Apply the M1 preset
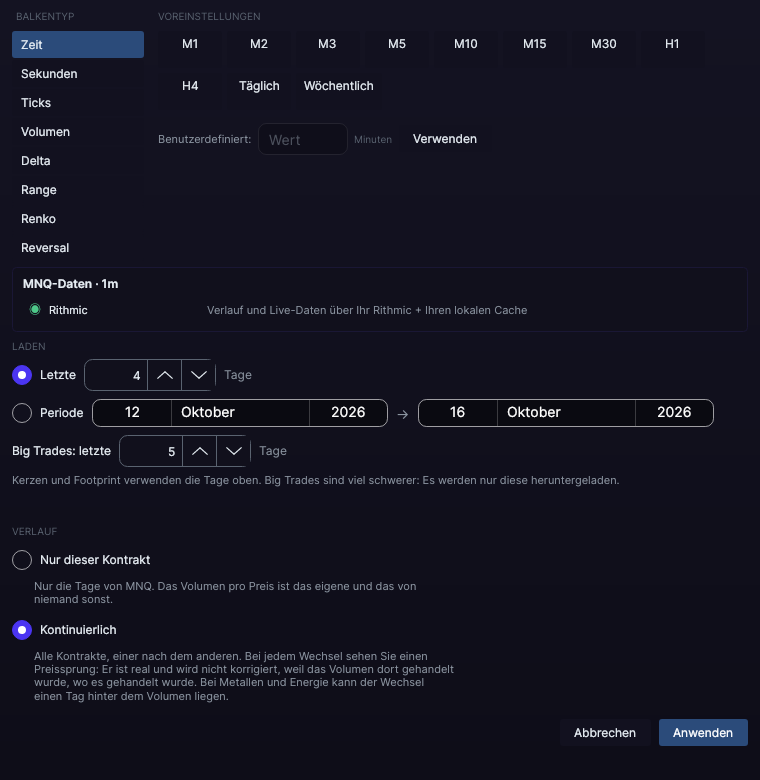760x780 pixels. click(x=190, y=44)
